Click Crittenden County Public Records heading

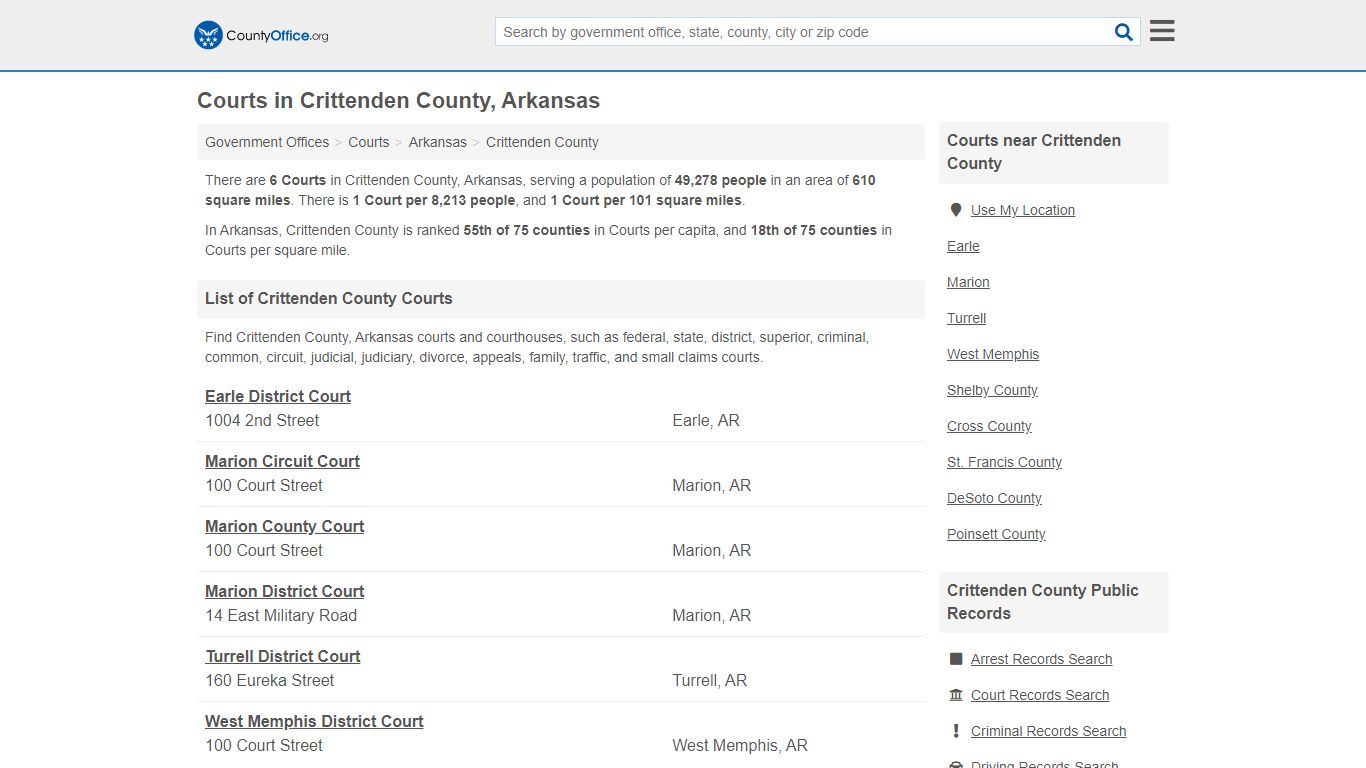pos(1043,602)
